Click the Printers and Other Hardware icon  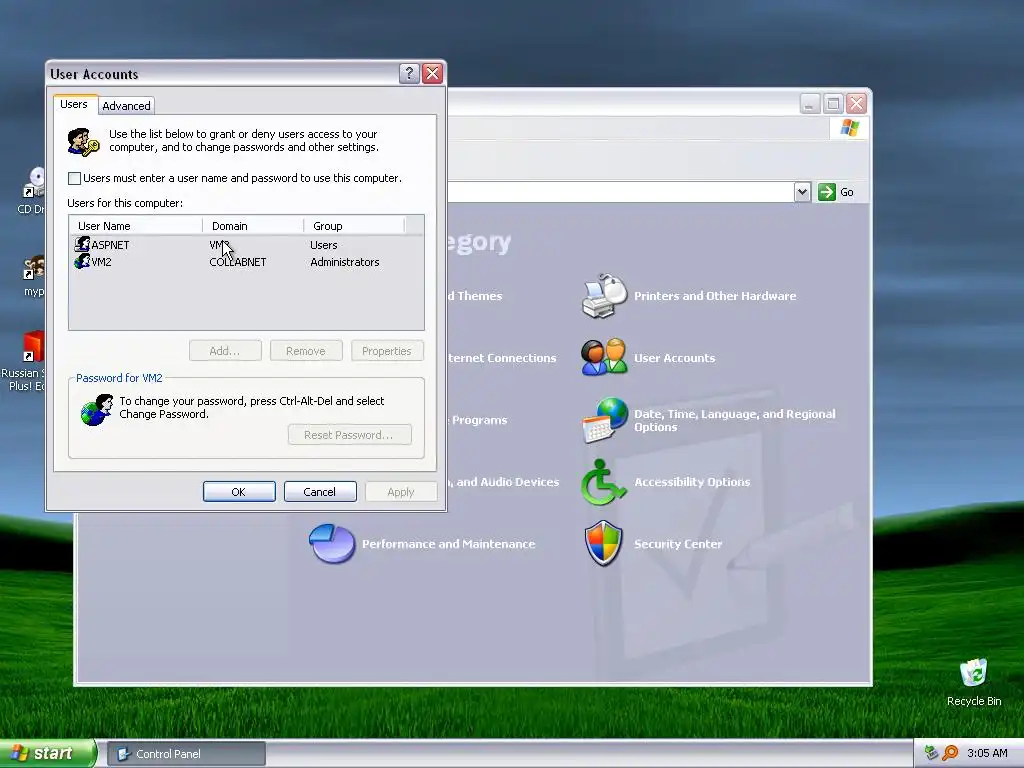pyautogui.click(x=604, y=296)
